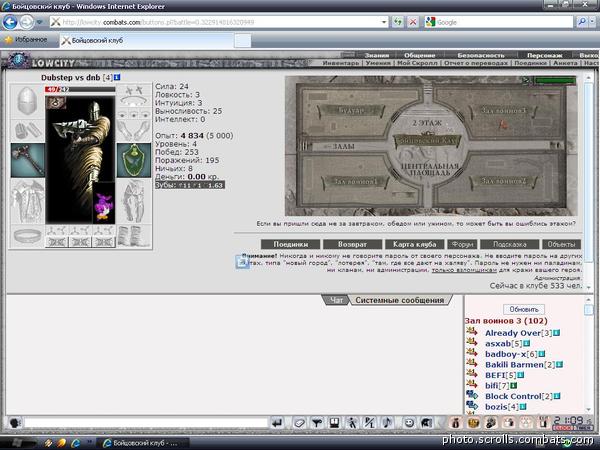600x450 pixels.
Task: Click player Already Over in list
Action: coord(513,333)
